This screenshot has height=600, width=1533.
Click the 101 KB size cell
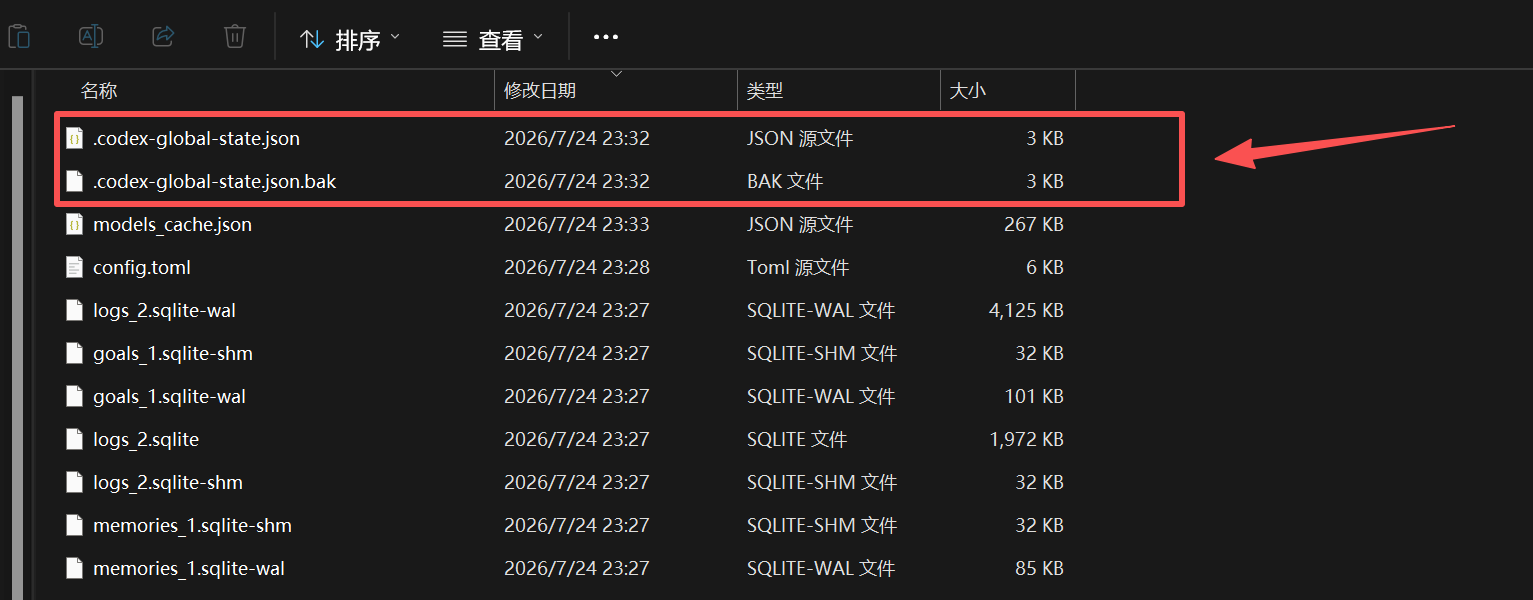[x=1034, y=396]
